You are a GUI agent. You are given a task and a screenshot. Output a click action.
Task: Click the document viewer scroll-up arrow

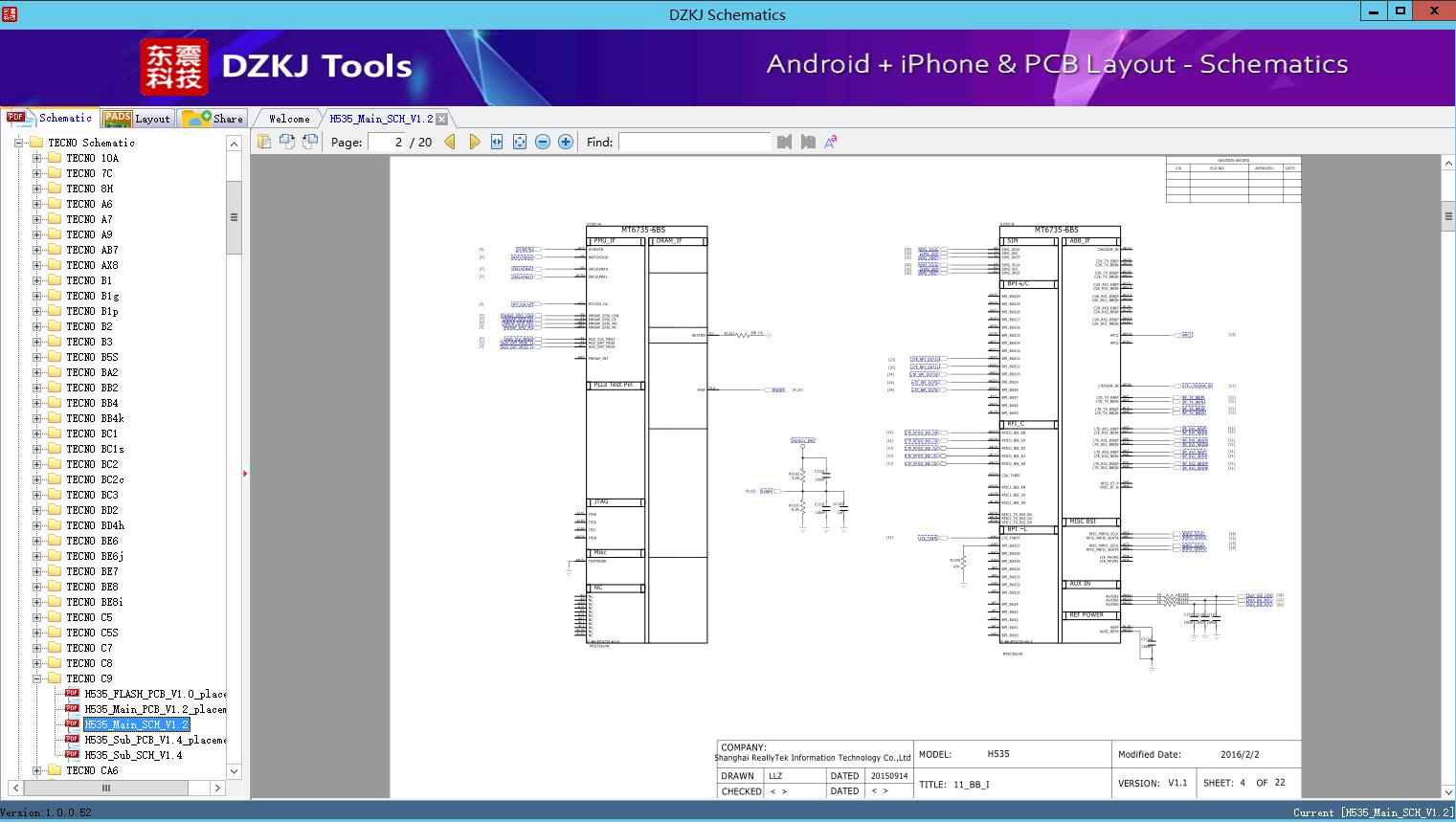point(1448,164)
